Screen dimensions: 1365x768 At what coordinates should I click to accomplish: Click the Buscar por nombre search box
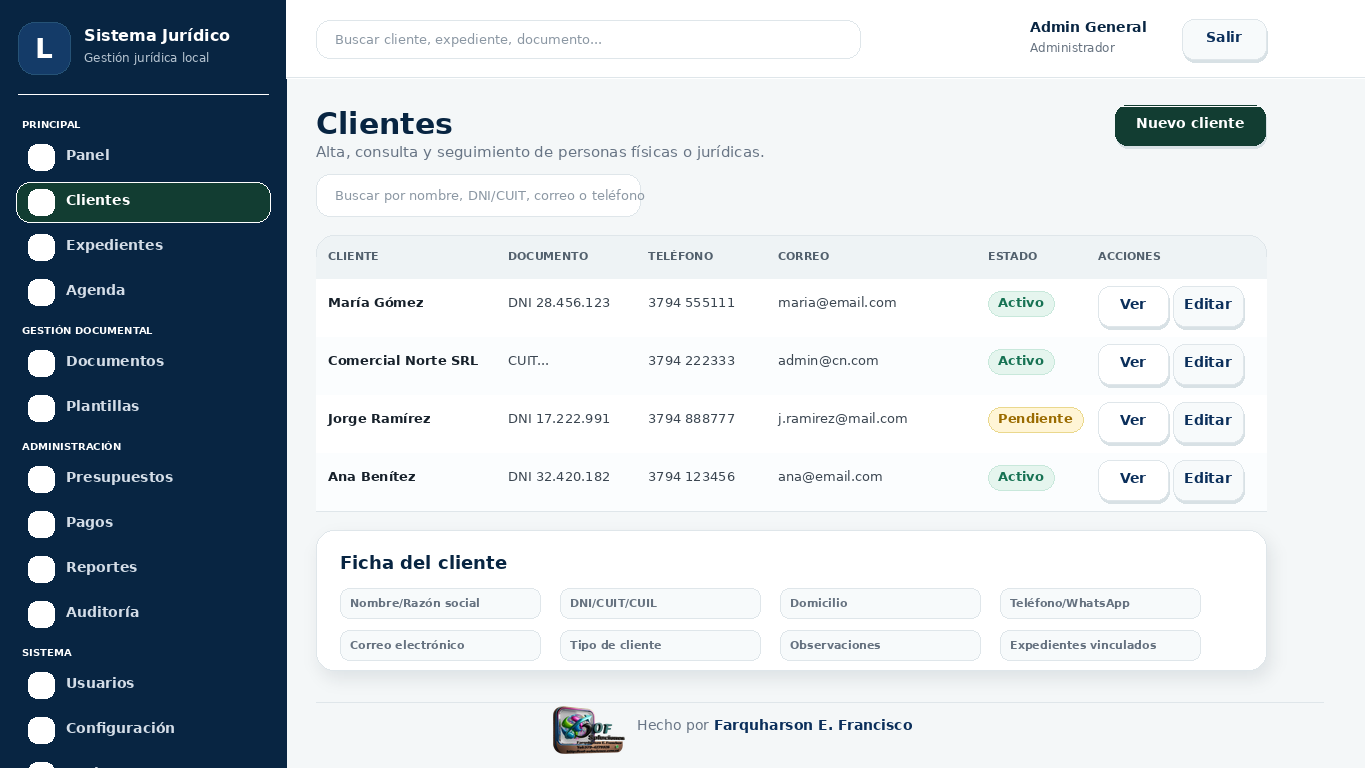pos(478,195)
